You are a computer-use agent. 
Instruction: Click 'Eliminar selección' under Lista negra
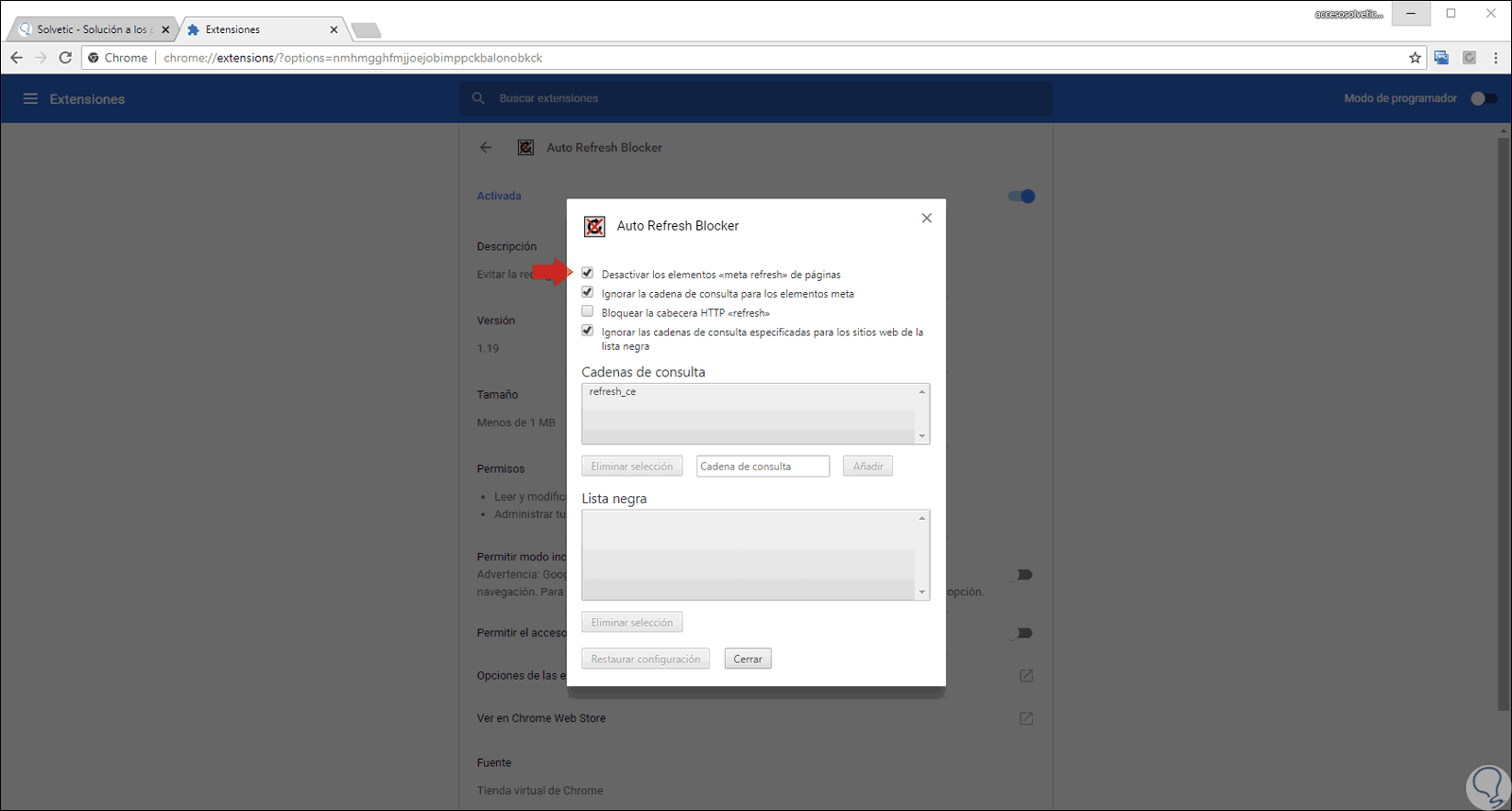pos(632,622)
